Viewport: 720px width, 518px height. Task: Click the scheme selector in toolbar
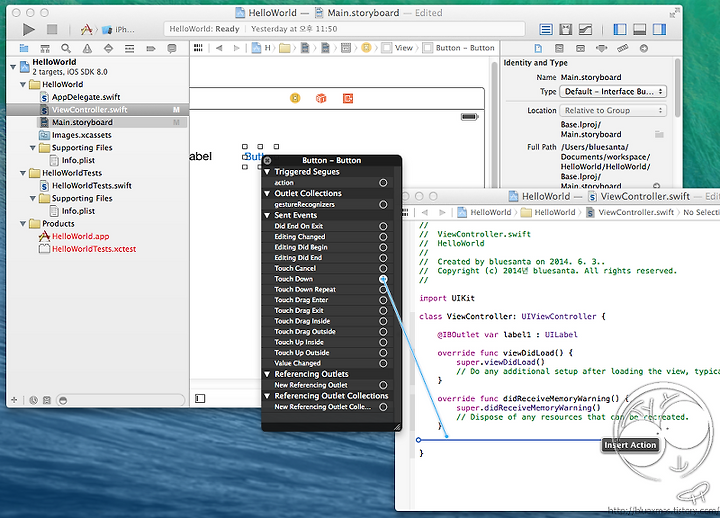(108, 30)
